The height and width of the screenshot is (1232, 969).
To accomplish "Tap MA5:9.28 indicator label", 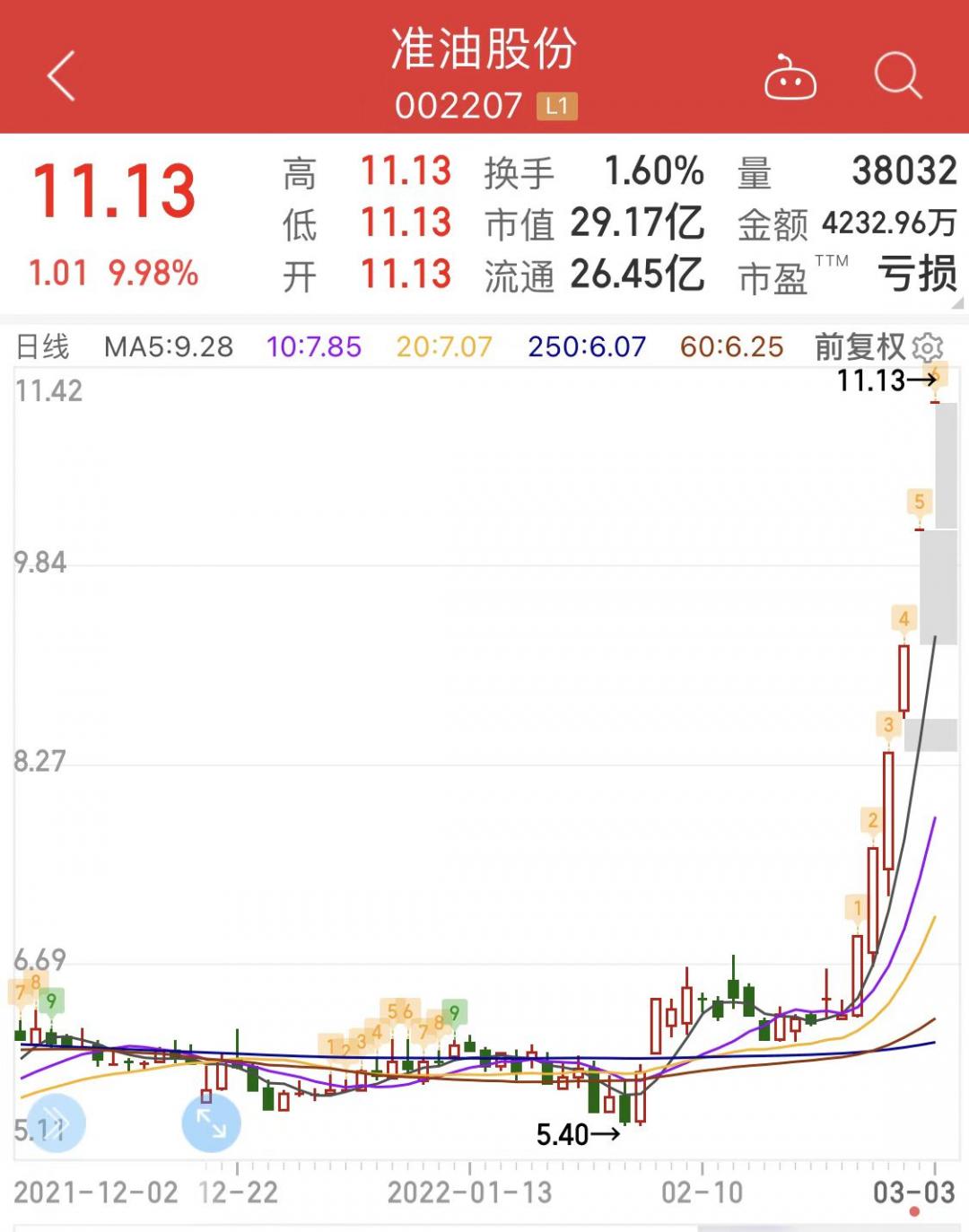I will click(x=169, y=346).
